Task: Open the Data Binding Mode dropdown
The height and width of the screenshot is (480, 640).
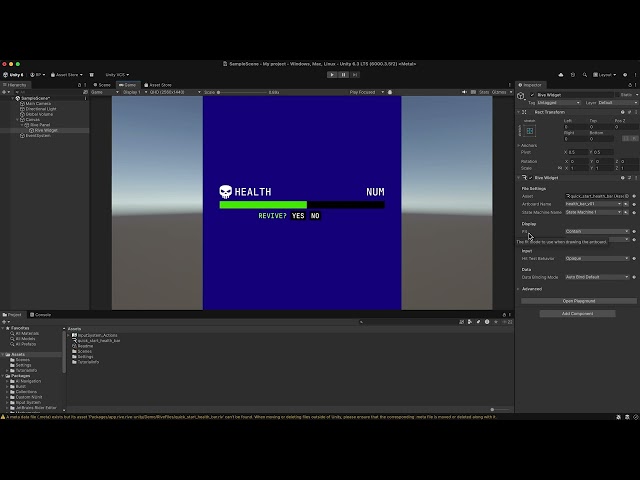Action: (597, 277)
